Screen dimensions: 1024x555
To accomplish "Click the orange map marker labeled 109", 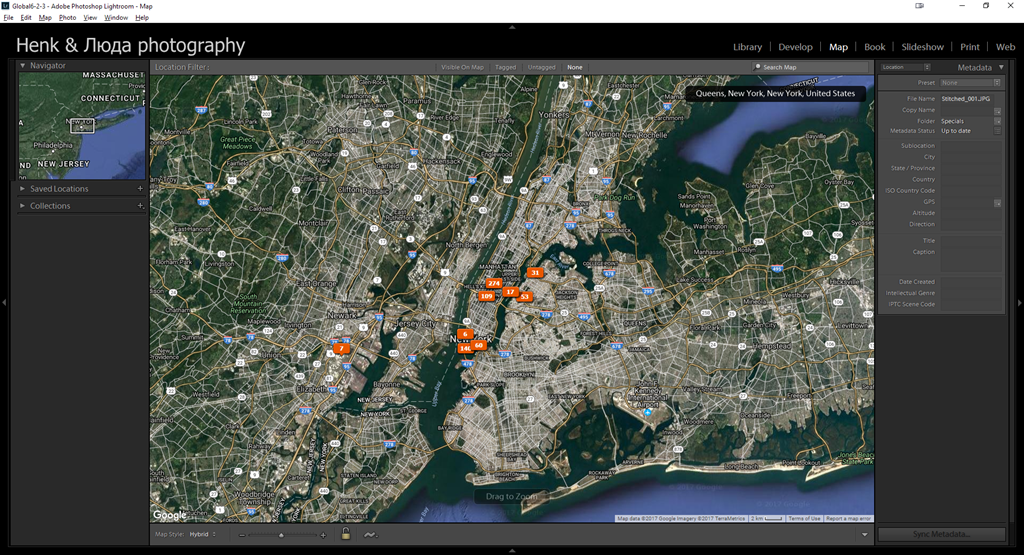I will pos(487,296).
